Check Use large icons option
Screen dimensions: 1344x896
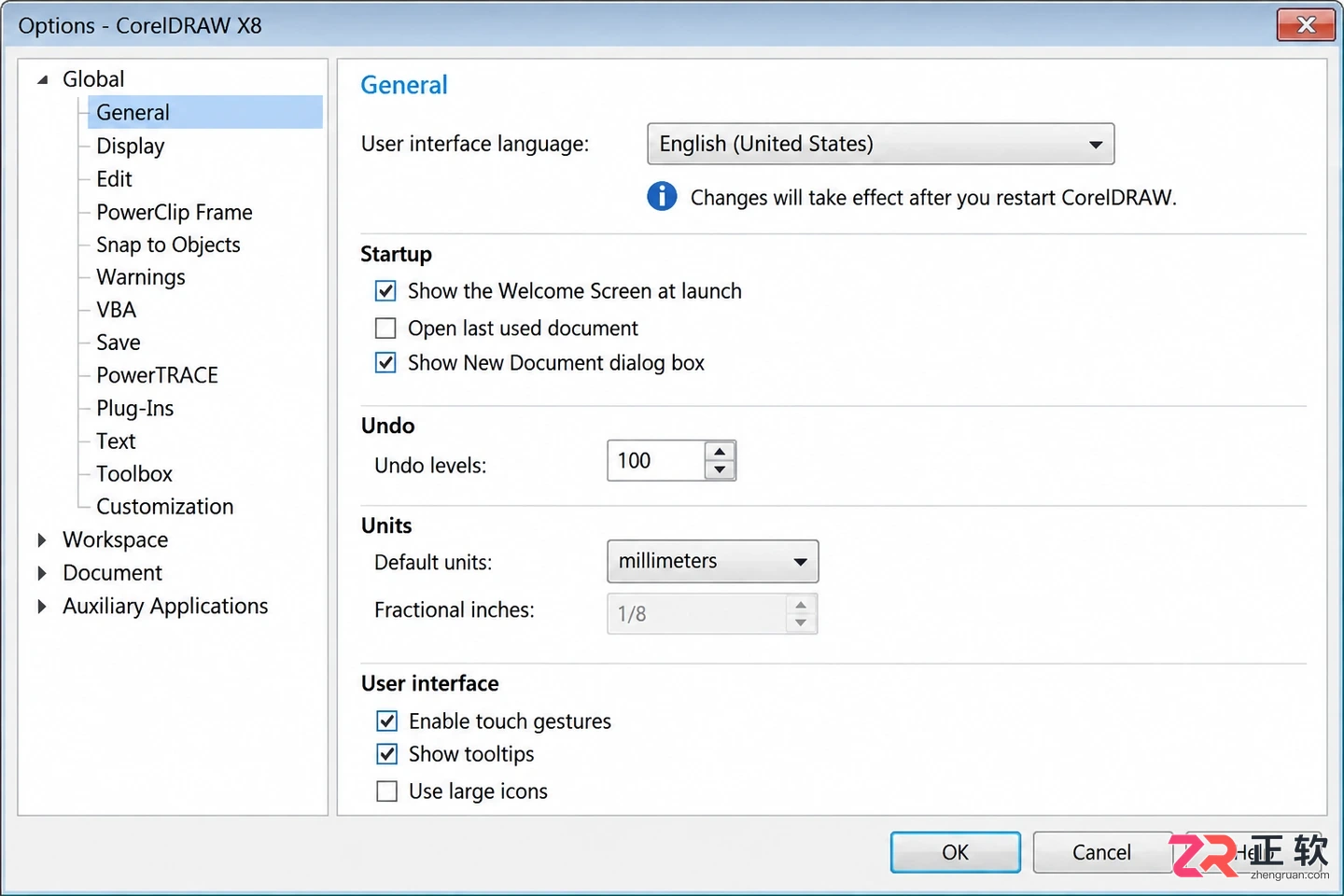pyautogui.click(x=386, y=791)
